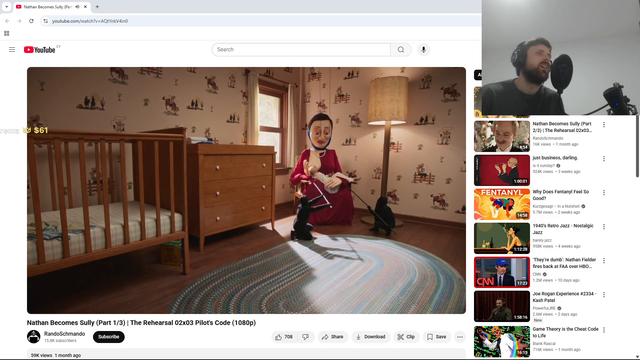
Task: Open CNN Nathan Fielder video thumbnail
Action: tap(502, 272)
